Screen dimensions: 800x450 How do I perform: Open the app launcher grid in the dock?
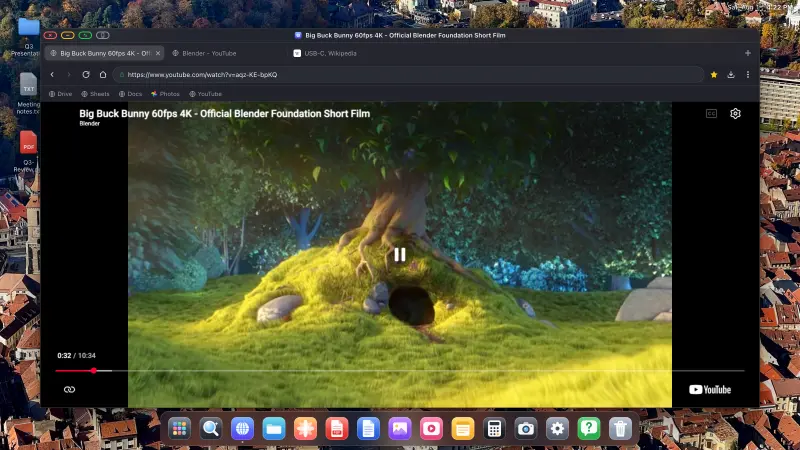point(179,429)
